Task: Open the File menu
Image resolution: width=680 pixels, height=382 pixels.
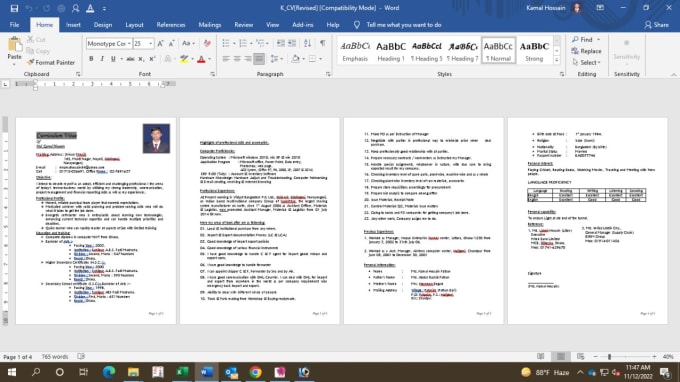Action: pyautogui.click(x=14, y=25)
